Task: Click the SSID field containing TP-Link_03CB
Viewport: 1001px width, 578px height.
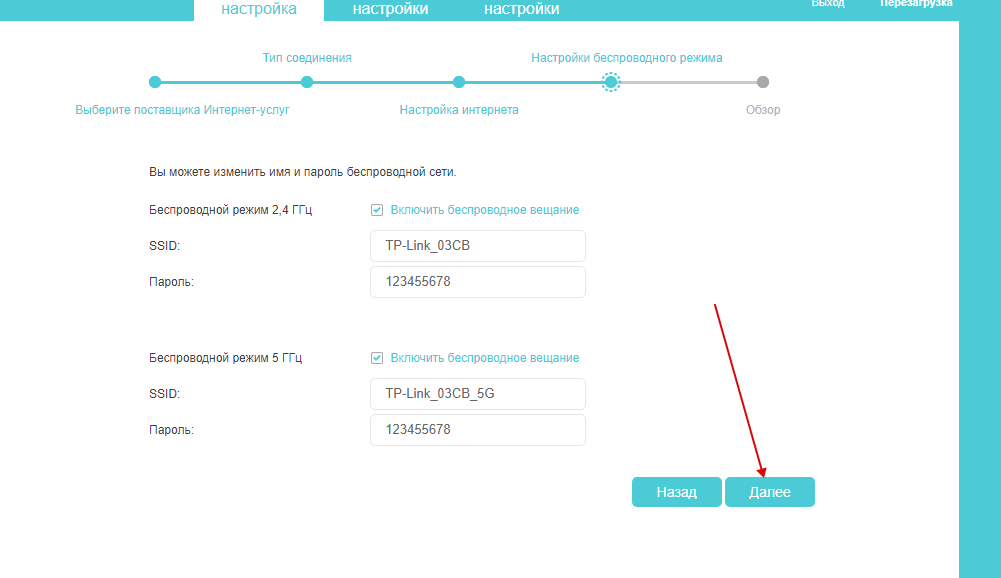Action: 477,246
